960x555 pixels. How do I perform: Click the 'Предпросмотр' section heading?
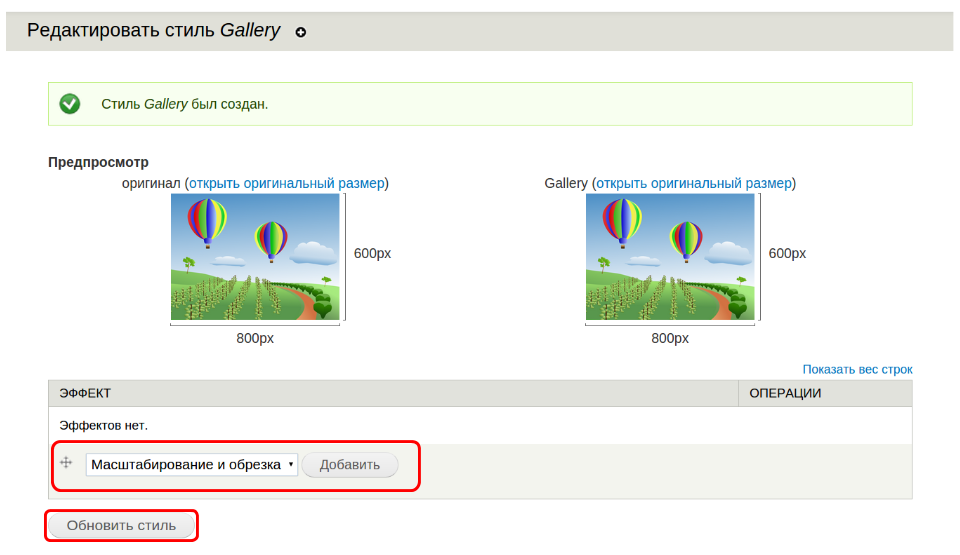[x=98, y=162]
